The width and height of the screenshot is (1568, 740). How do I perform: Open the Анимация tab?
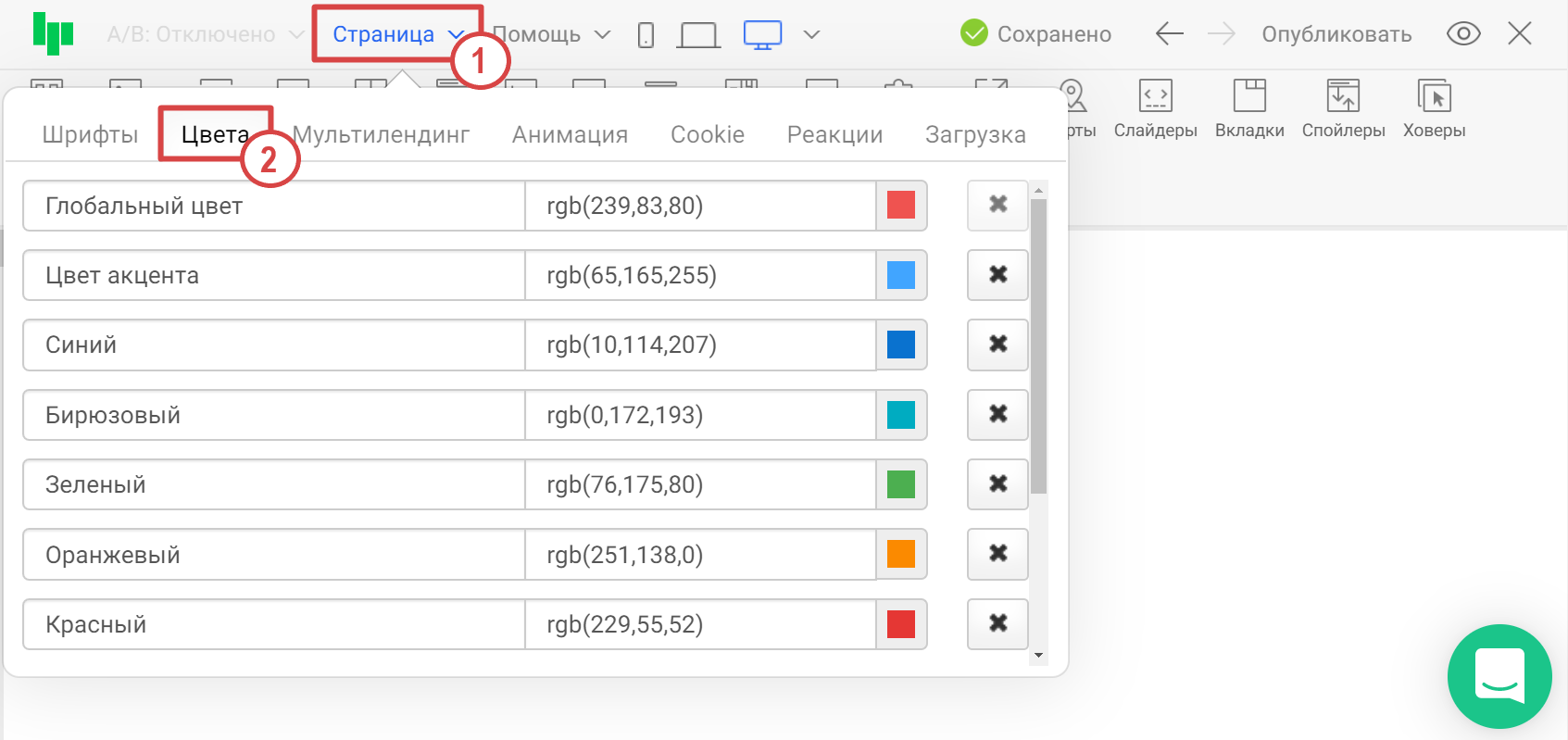(570, 134)
